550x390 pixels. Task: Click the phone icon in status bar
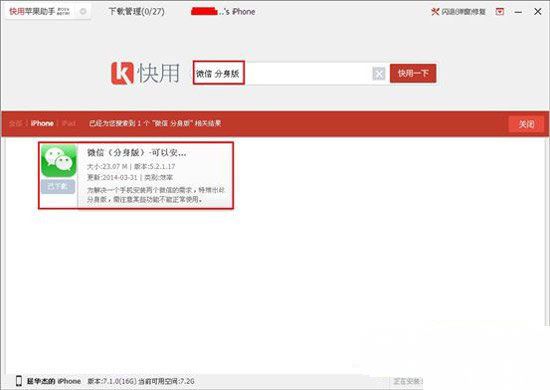[x=19, y=381]
